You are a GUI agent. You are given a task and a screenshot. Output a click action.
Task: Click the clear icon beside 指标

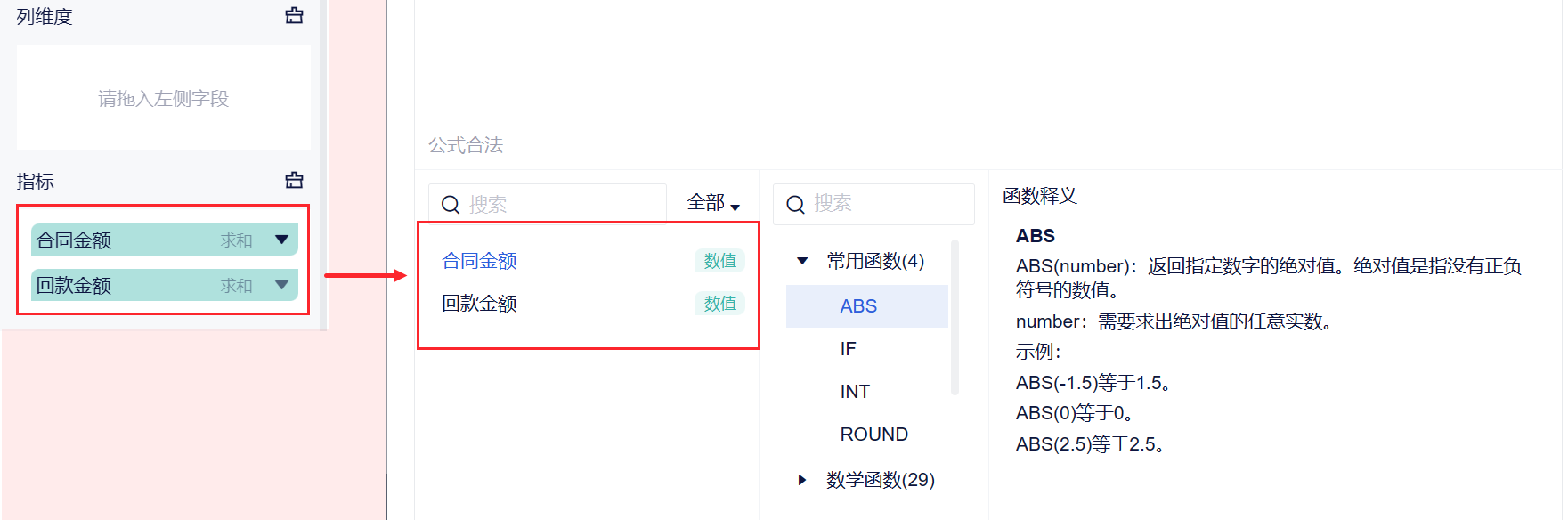pos(294,181)
